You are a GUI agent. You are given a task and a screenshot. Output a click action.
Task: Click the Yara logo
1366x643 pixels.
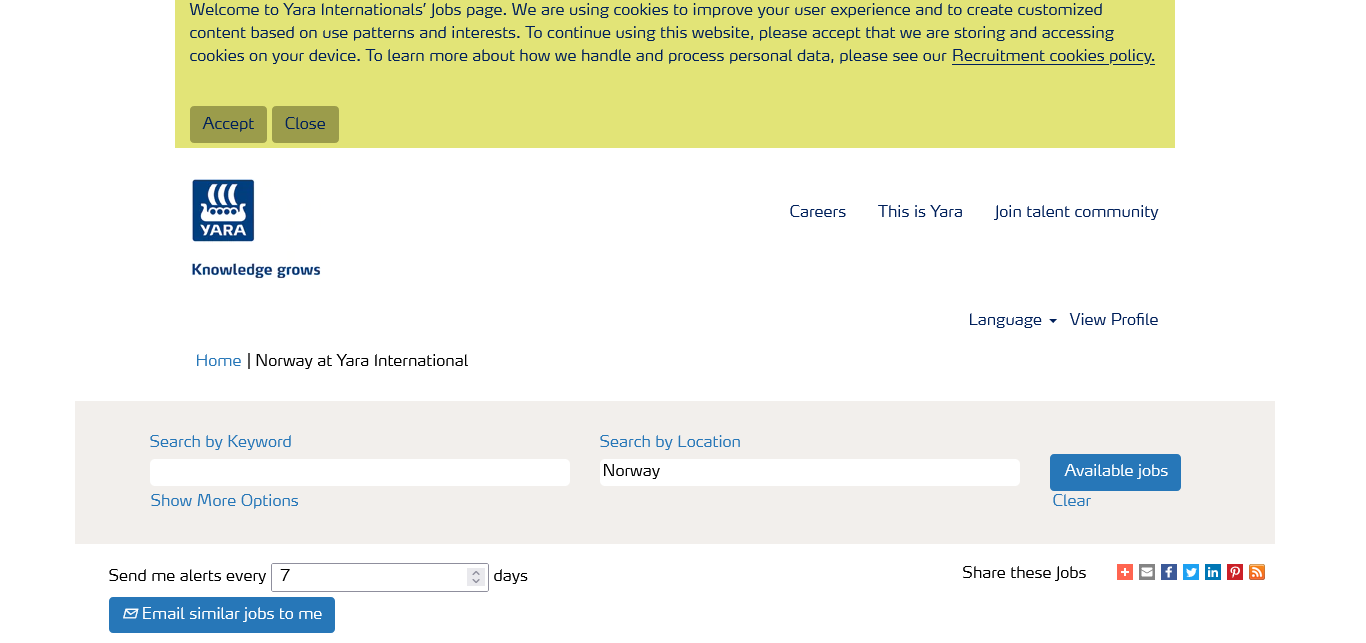tap(223, 211)
